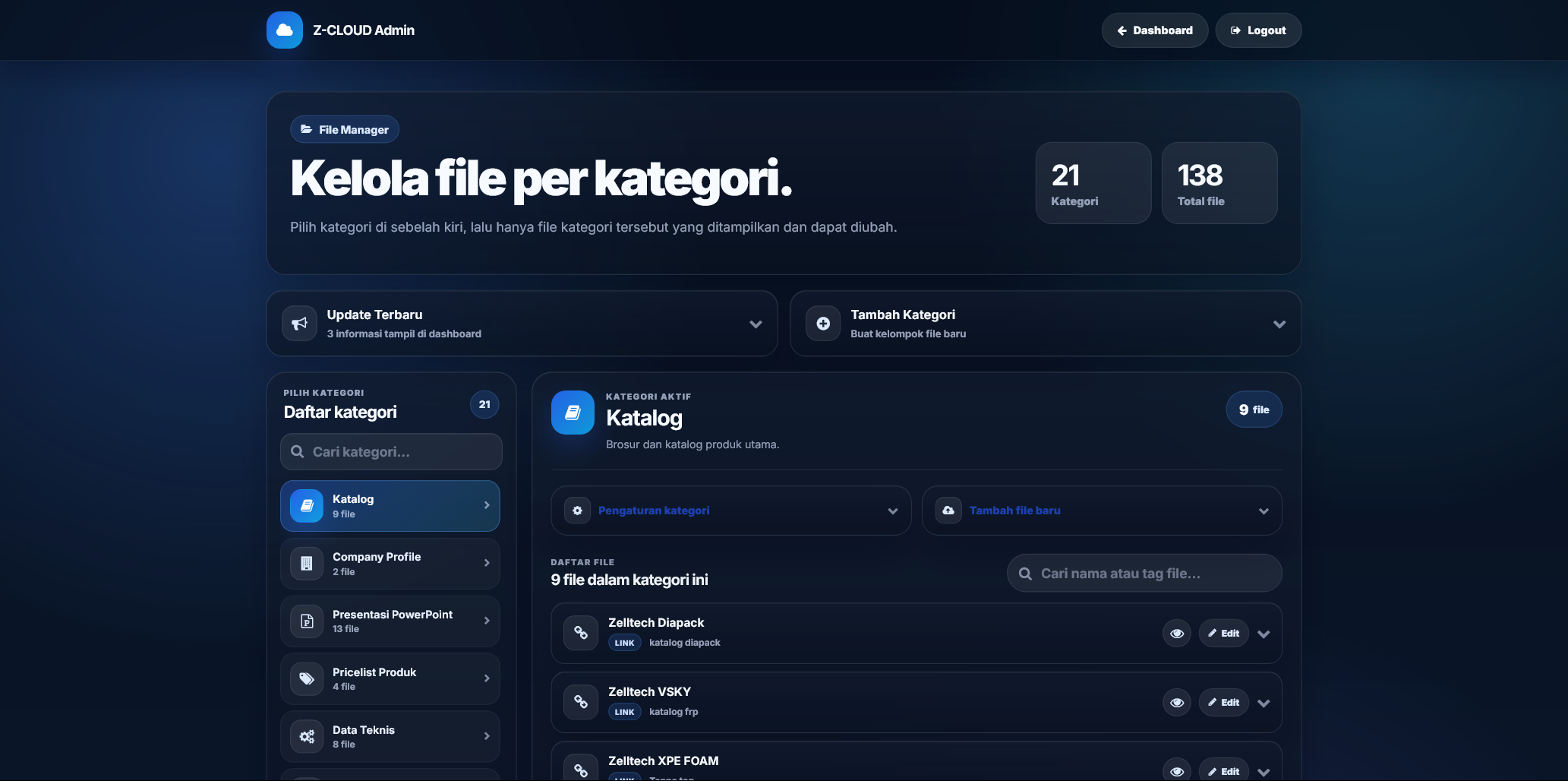Click the 'katalog diapack' tag text
The width and height of the screenshot is (1568, 781).
point(685,643)
